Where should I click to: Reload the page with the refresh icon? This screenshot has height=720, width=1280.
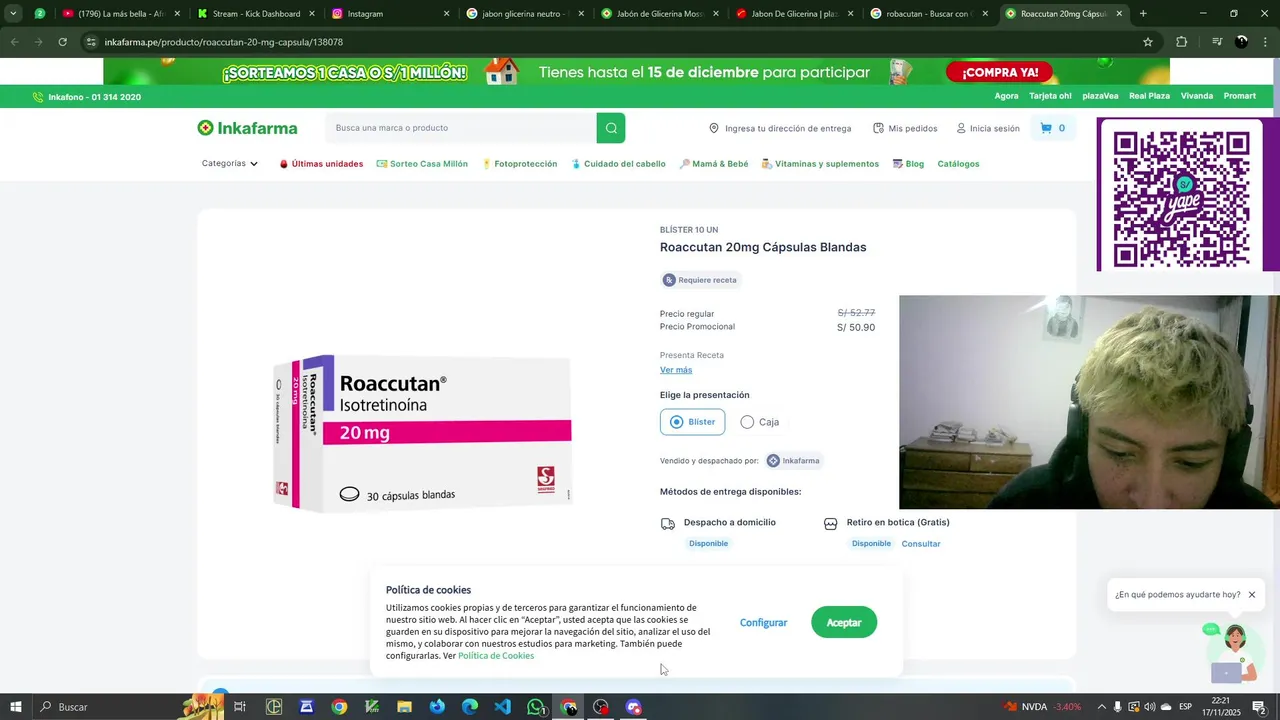click(62, 42)
